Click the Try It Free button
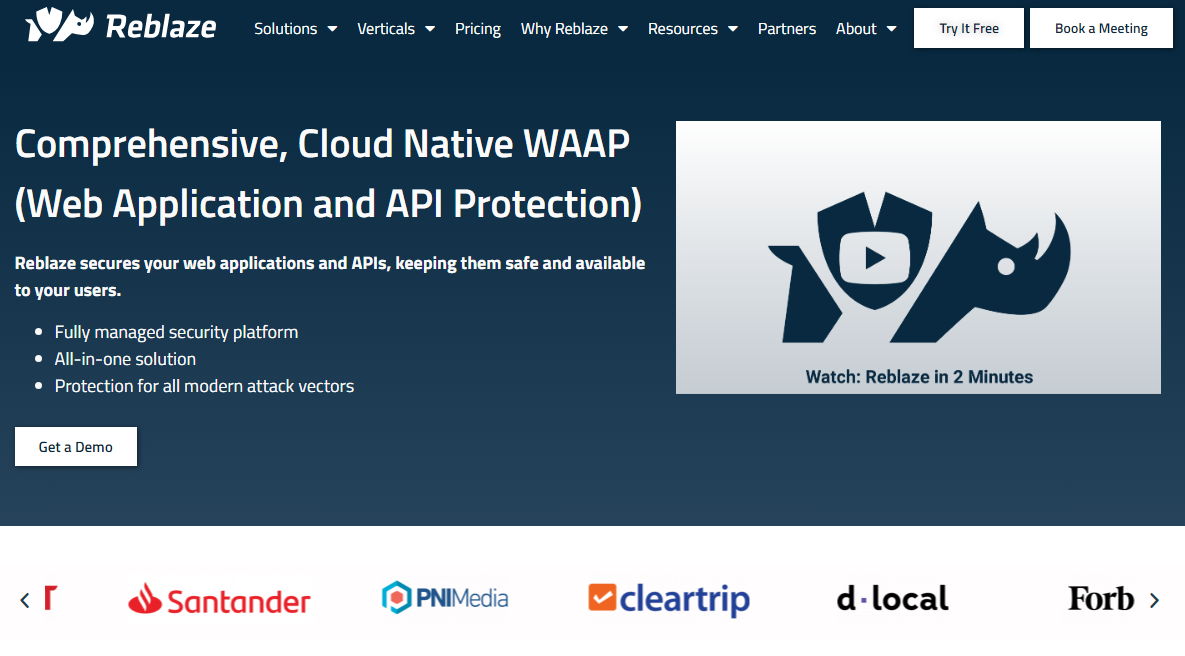The width and height of the screenshot is (1185, 656). point(968,28)
